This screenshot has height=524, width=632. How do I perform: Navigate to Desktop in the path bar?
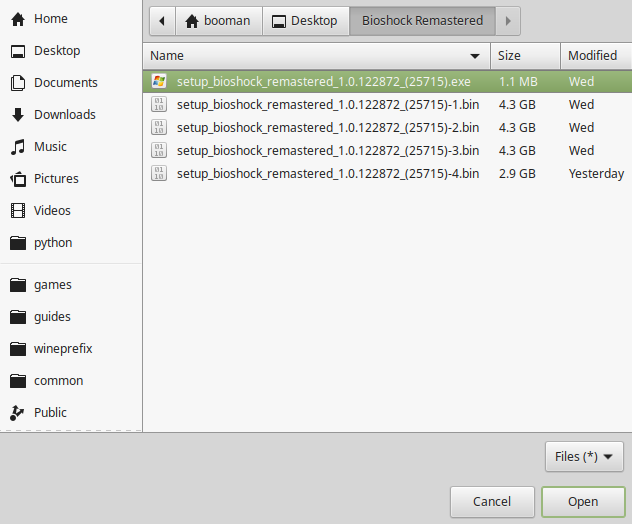click(x=306, y=21)
